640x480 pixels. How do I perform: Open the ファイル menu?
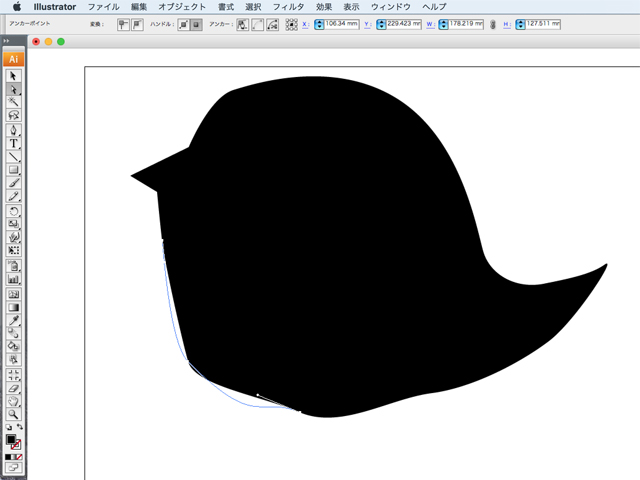pyautogui.click(x=103, y=7)
